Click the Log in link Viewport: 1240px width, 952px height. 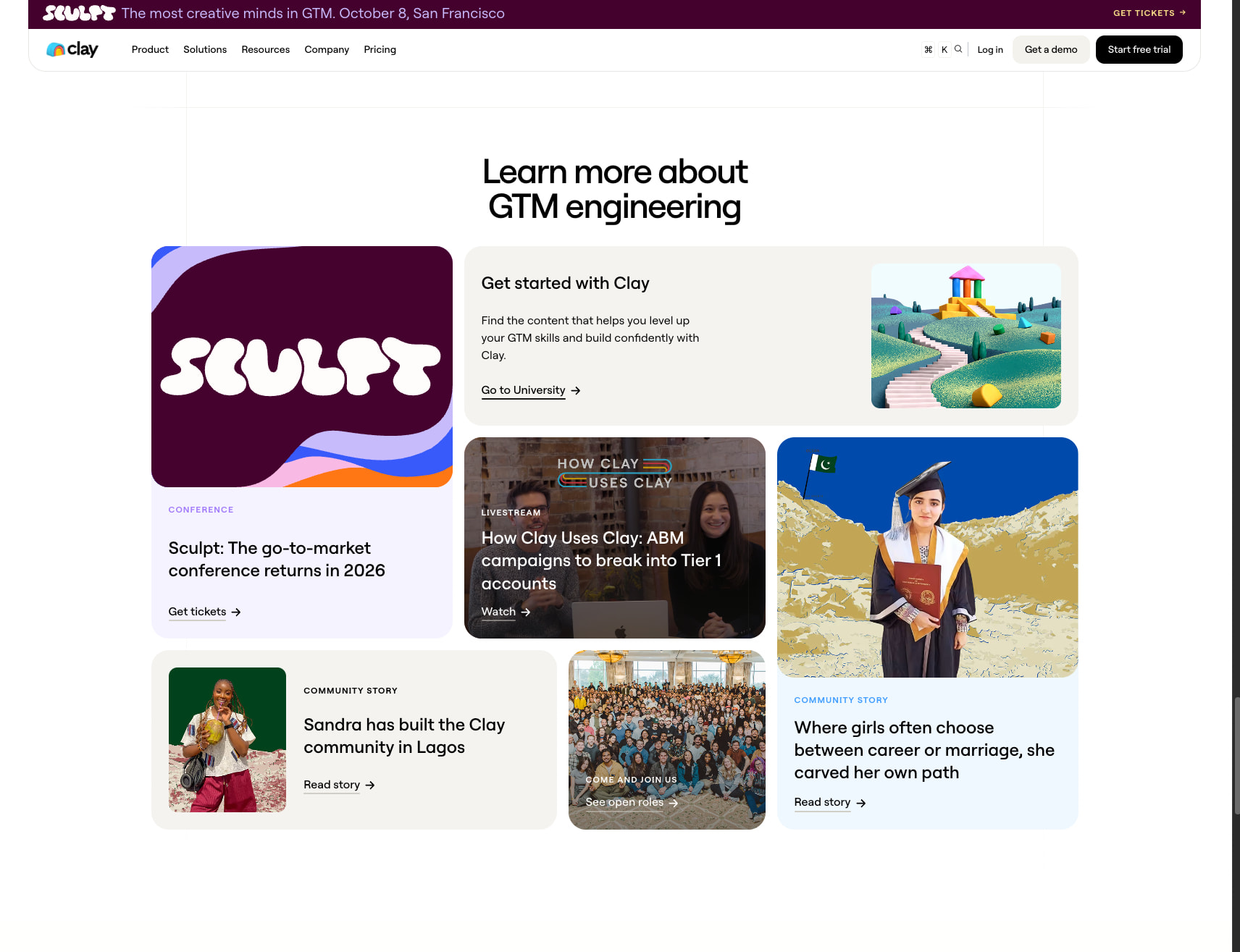[x=990, y=49]
